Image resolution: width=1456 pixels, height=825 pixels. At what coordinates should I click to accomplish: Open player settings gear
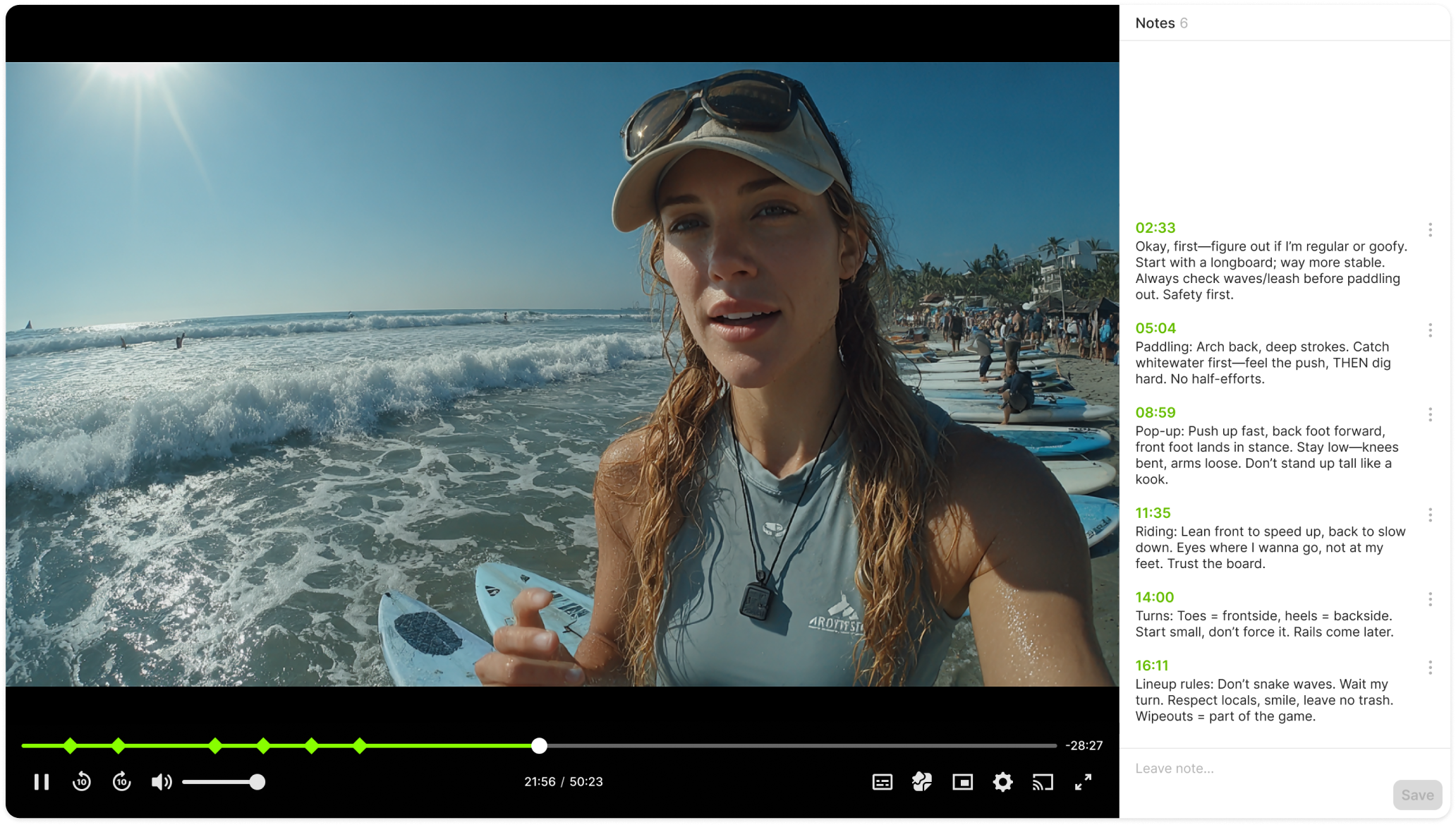[x=1002, y=782]
